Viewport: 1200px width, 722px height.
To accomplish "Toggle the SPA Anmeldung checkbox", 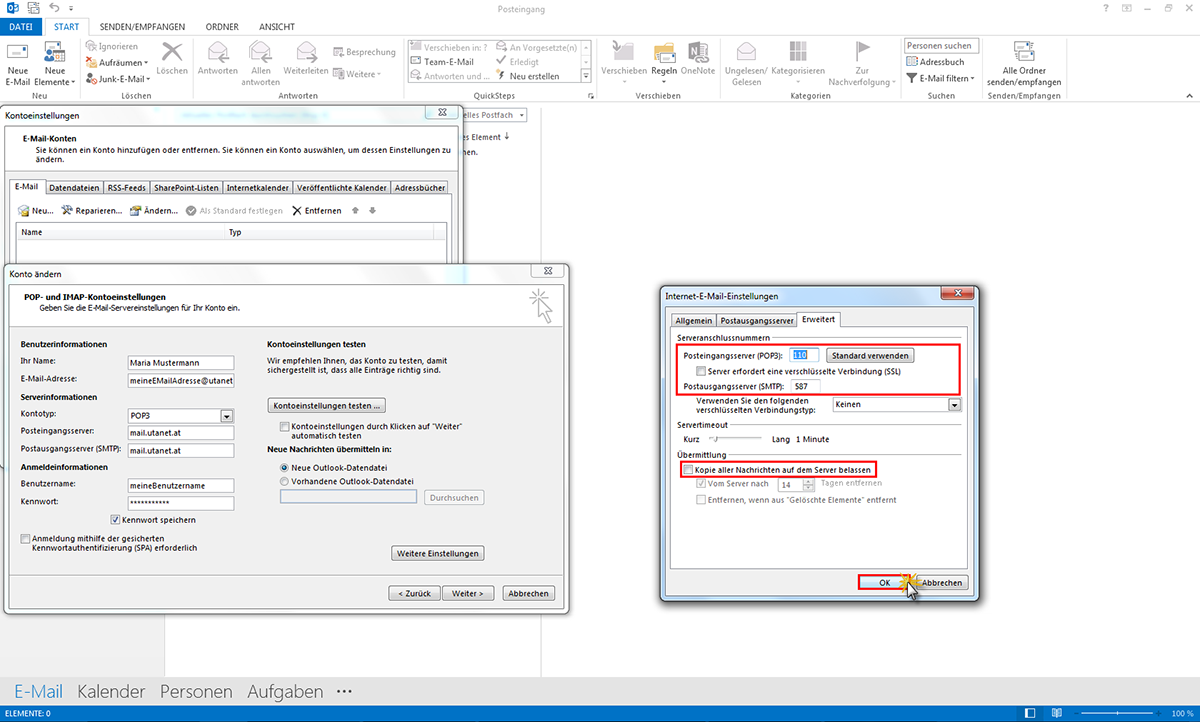I will [x=25, y=538].
